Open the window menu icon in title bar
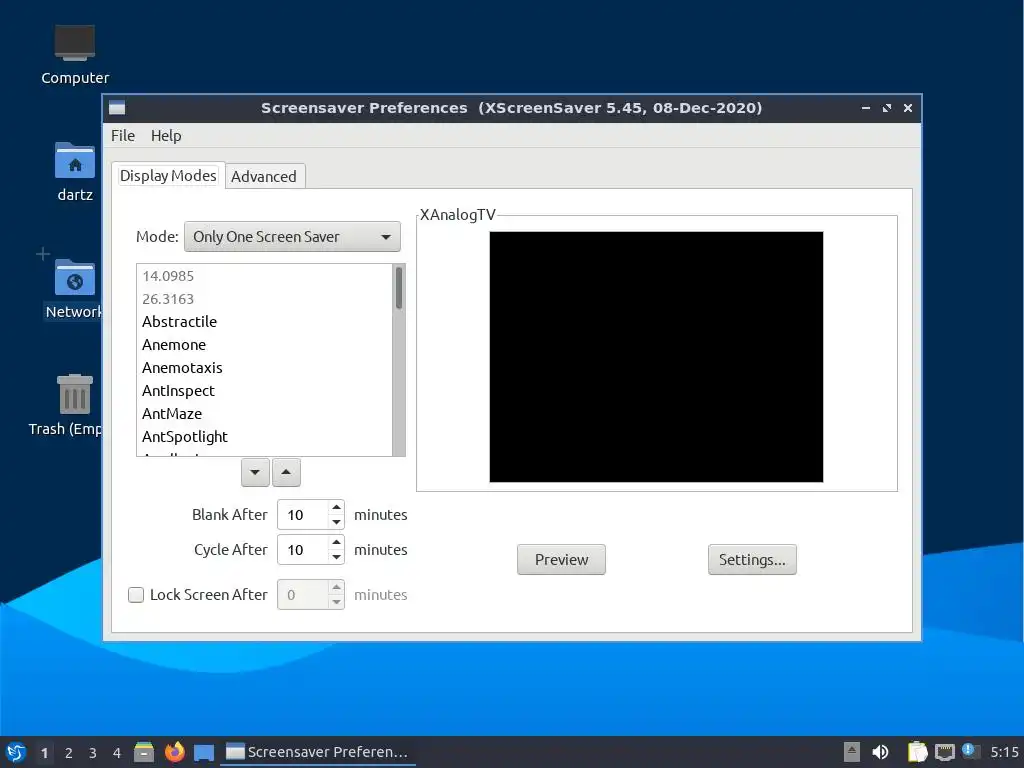 click(117, 108)
